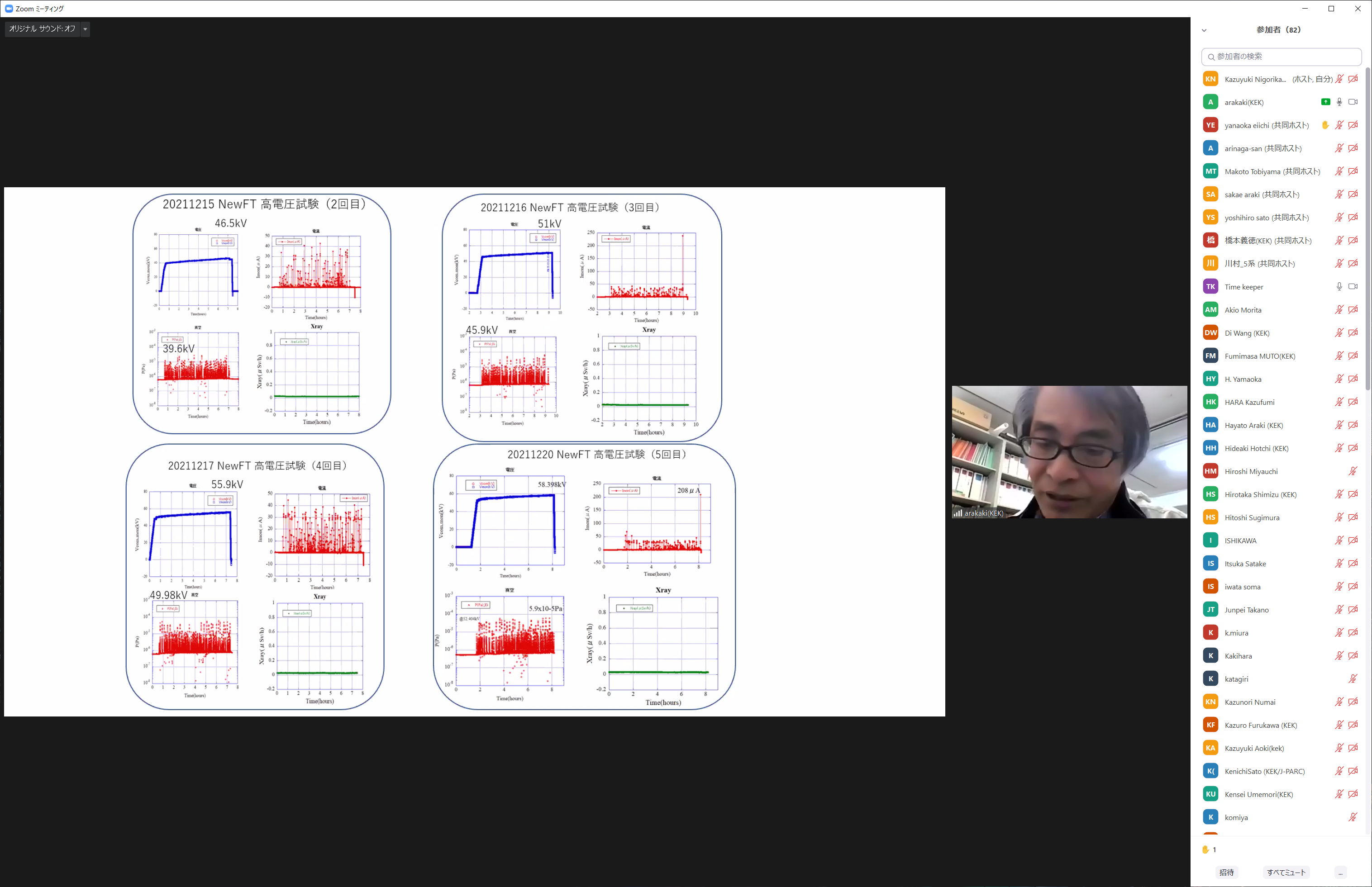Click the Zoom meeting title bar icon
This screenshot has width=1372, height=887.
pyautogui.click(x=9, y=9)
